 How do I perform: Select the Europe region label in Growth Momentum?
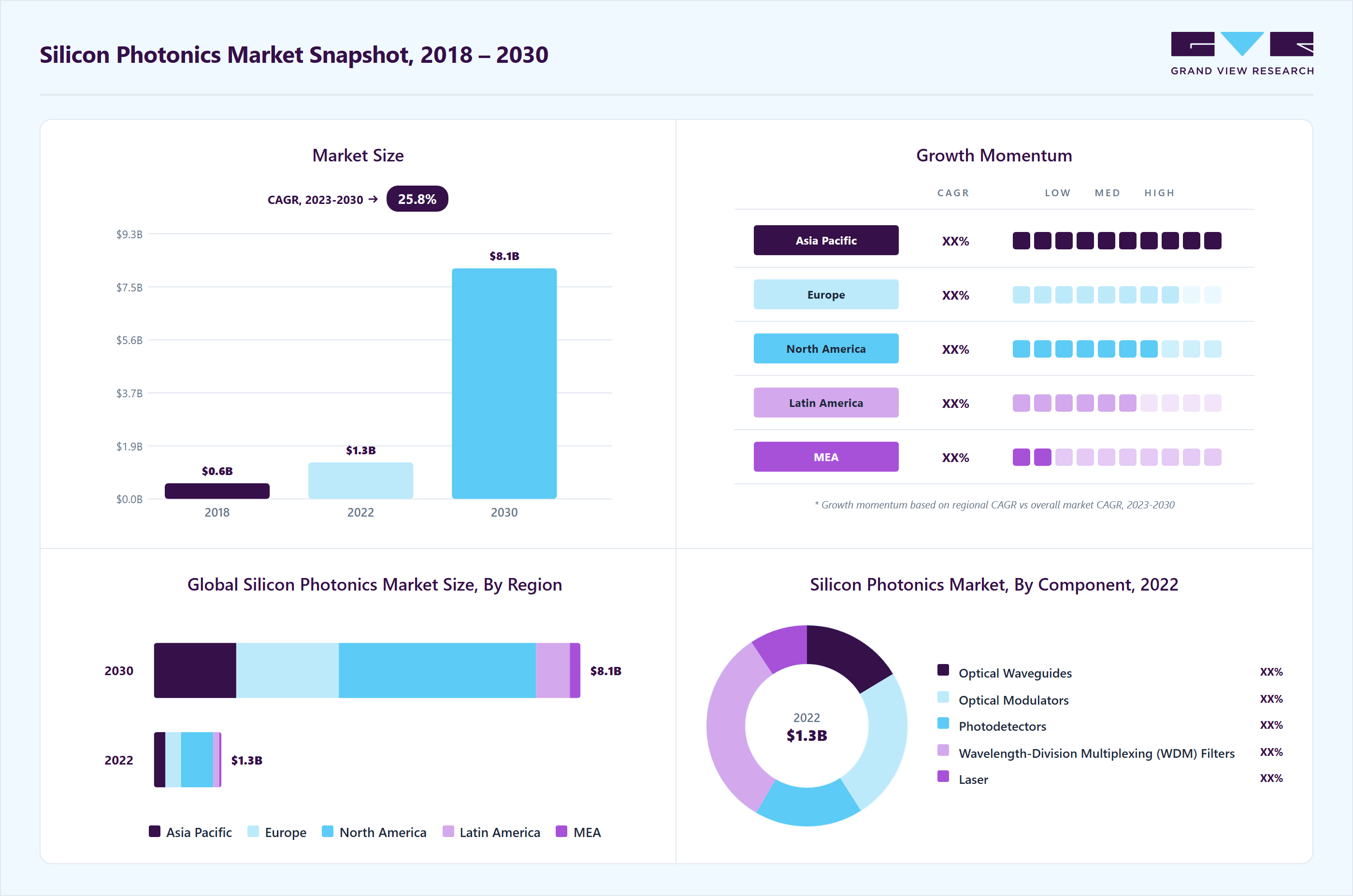[x=826, y=295]
